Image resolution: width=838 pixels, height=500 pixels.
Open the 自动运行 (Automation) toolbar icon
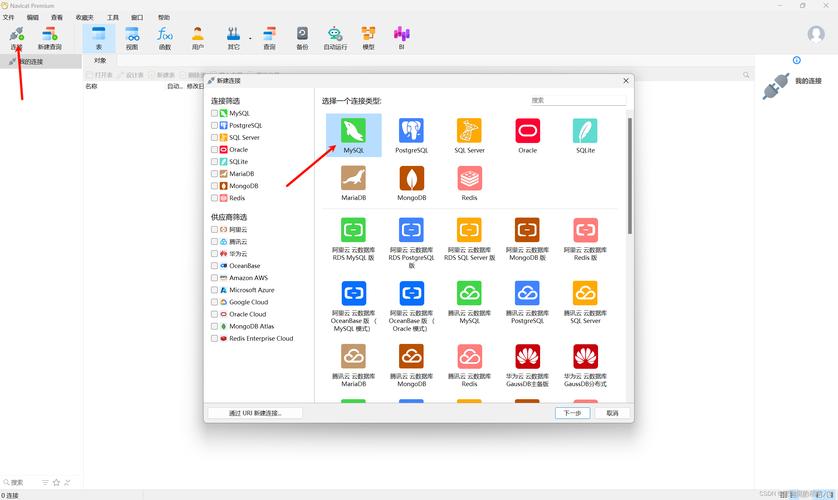(335, 38)
